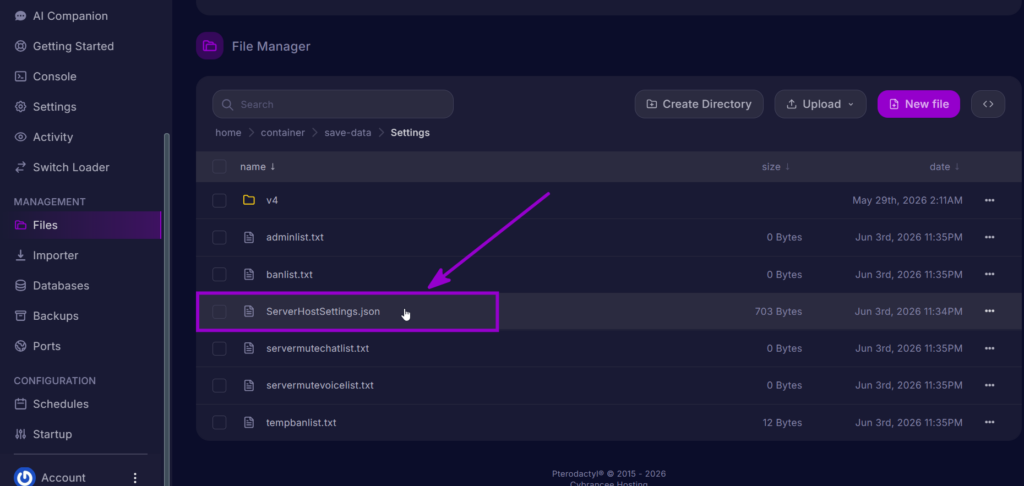Image resolution: width=1024 pixels, height=486 pixels.
Task: Open servermutechatlist.txt file
Action: (x=317, y=349)
